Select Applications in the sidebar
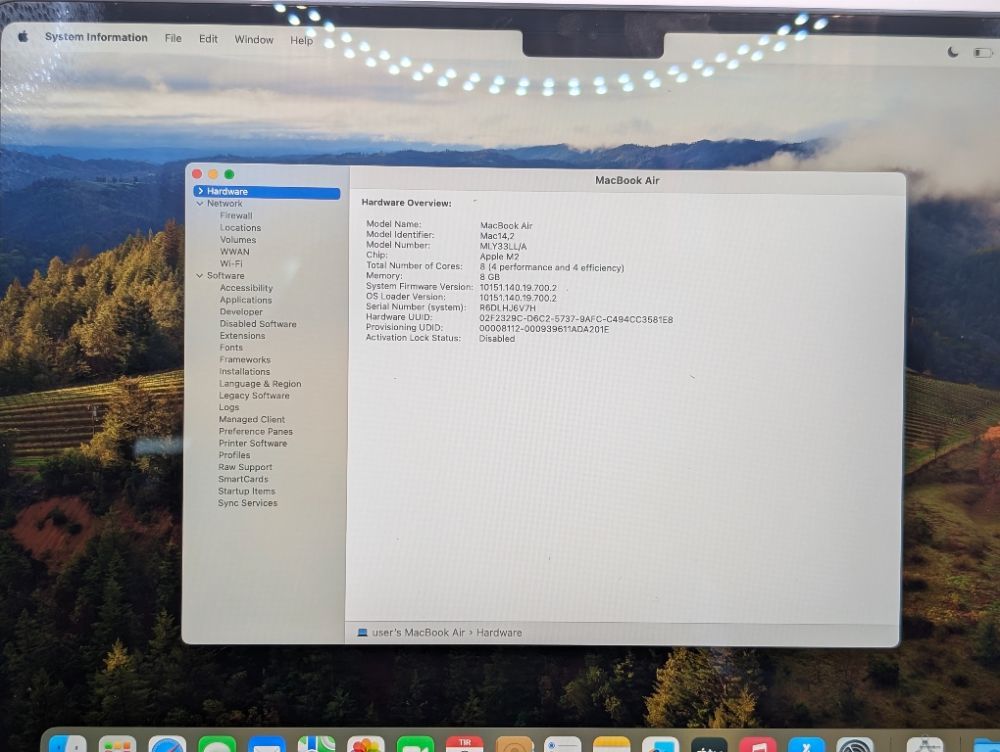Viewport: 1000px width, 752px height. pyautogui.click(x=246, y=300)
